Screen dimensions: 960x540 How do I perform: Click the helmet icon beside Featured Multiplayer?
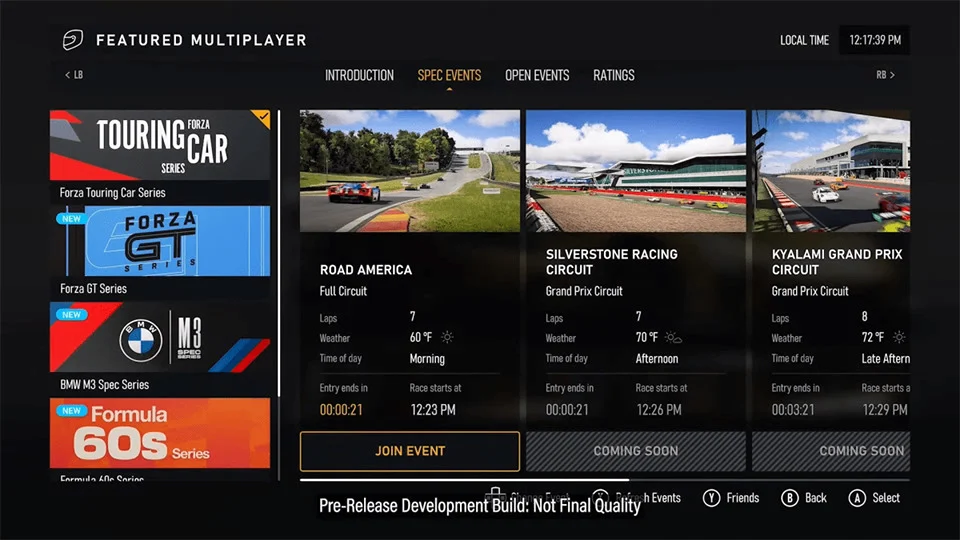point(72,40)
